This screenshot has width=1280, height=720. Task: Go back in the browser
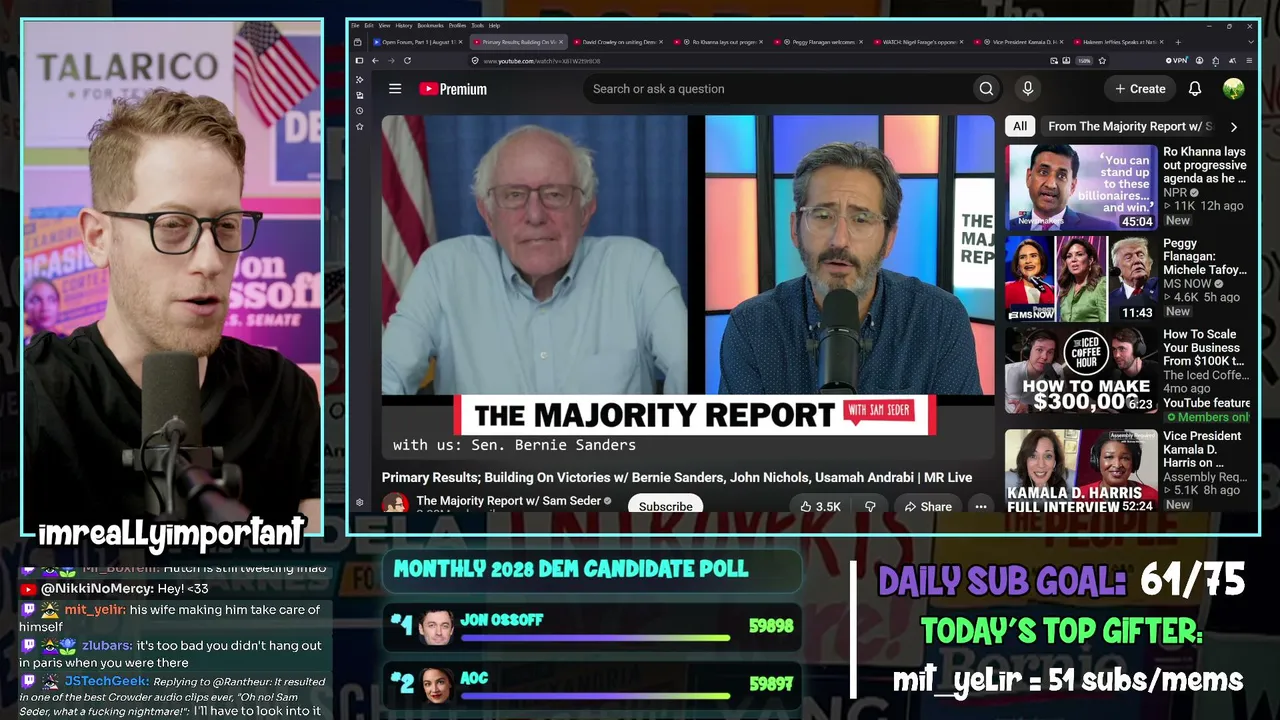click(375, 61)
